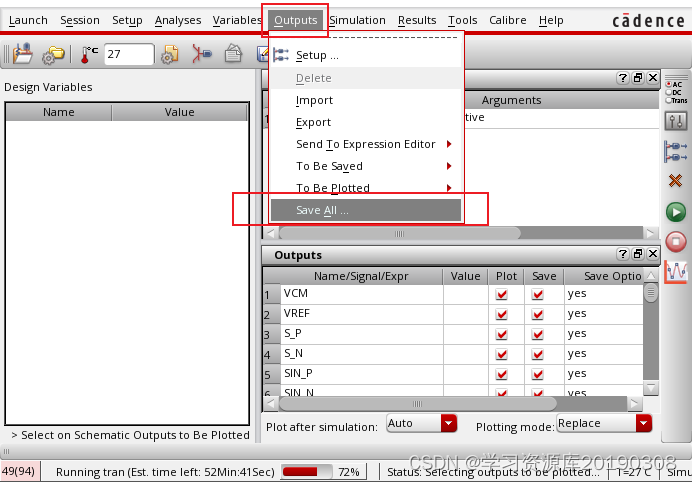Click the thermometer temperature icon
692x482 pixels.
click(90, 54)
